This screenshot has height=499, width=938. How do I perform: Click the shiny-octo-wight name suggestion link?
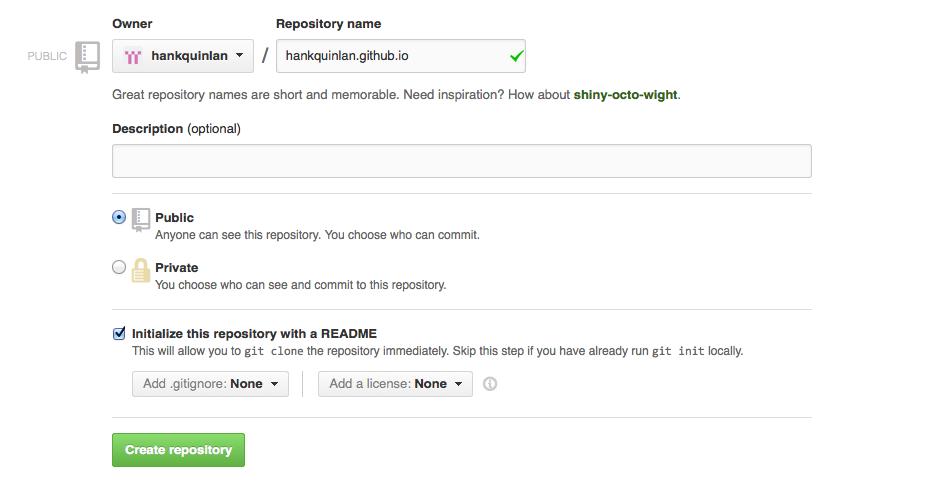pyautogui.click(x=625, y=95)
